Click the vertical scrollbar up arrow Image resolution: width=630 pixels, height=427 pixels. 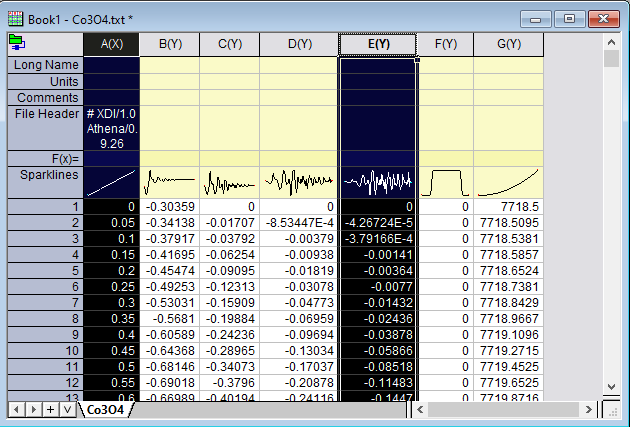tap(612, 42)
